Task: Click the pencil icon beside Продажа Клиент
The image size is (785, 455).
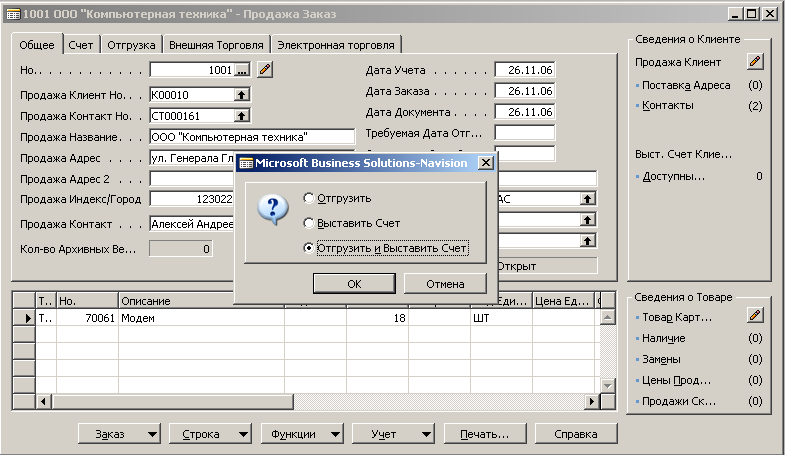Action: pos(755,62)
